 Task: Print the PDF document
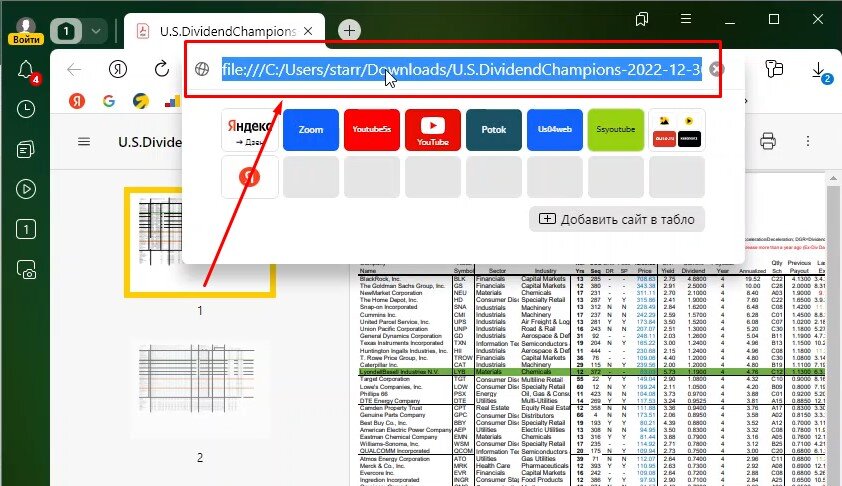click(x=768, y=141)
